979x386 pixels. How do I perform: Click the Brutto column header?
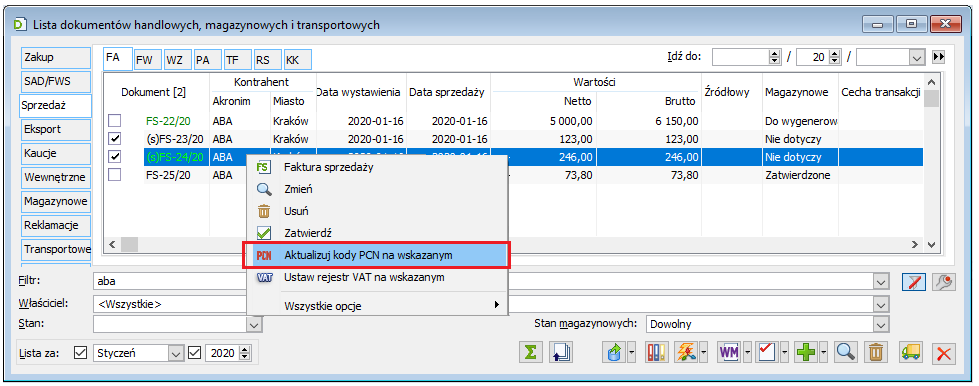[649, 101]
